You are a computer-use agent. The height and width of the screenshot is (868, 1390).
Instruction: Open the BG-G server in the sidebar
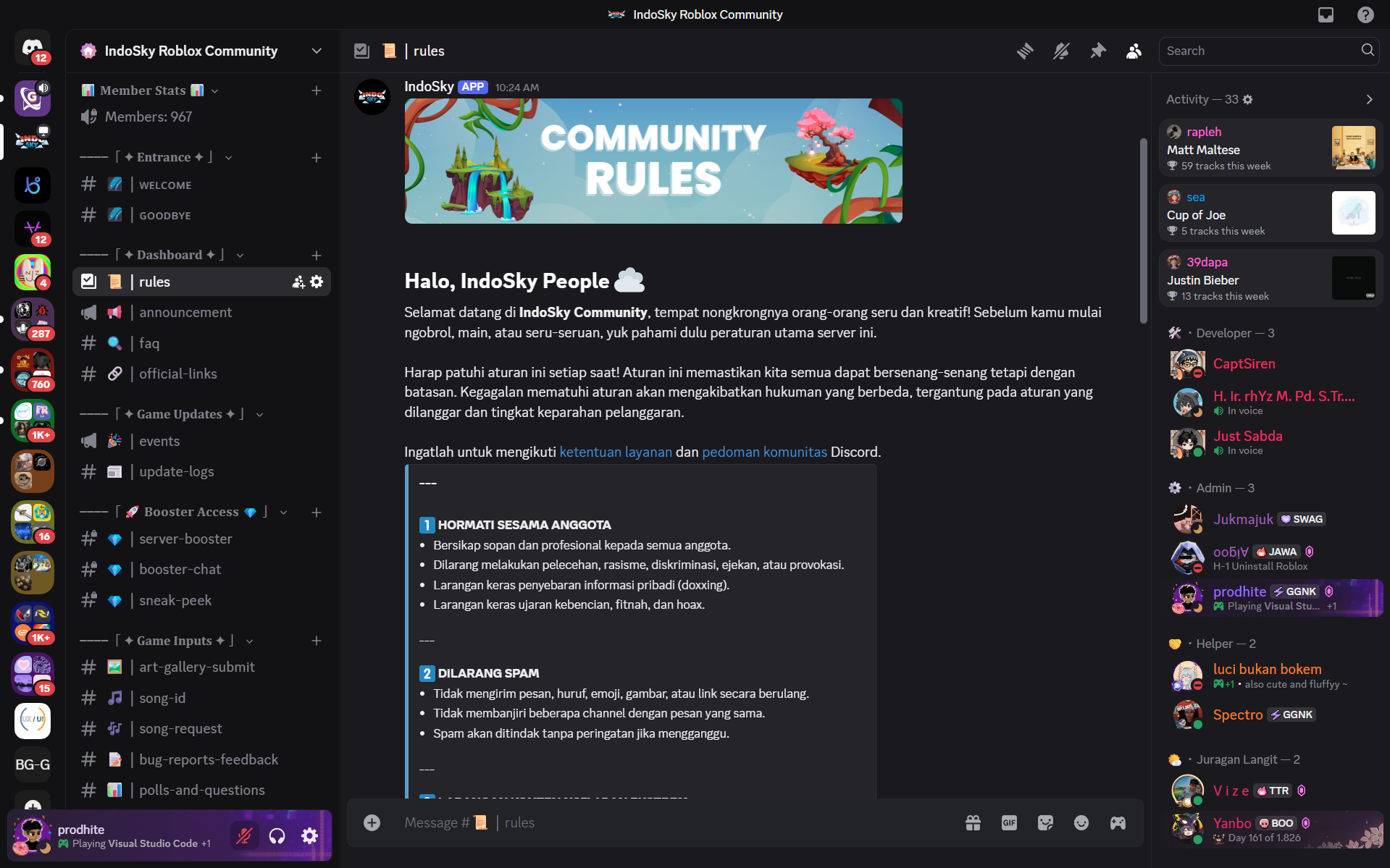click(33, 764)
